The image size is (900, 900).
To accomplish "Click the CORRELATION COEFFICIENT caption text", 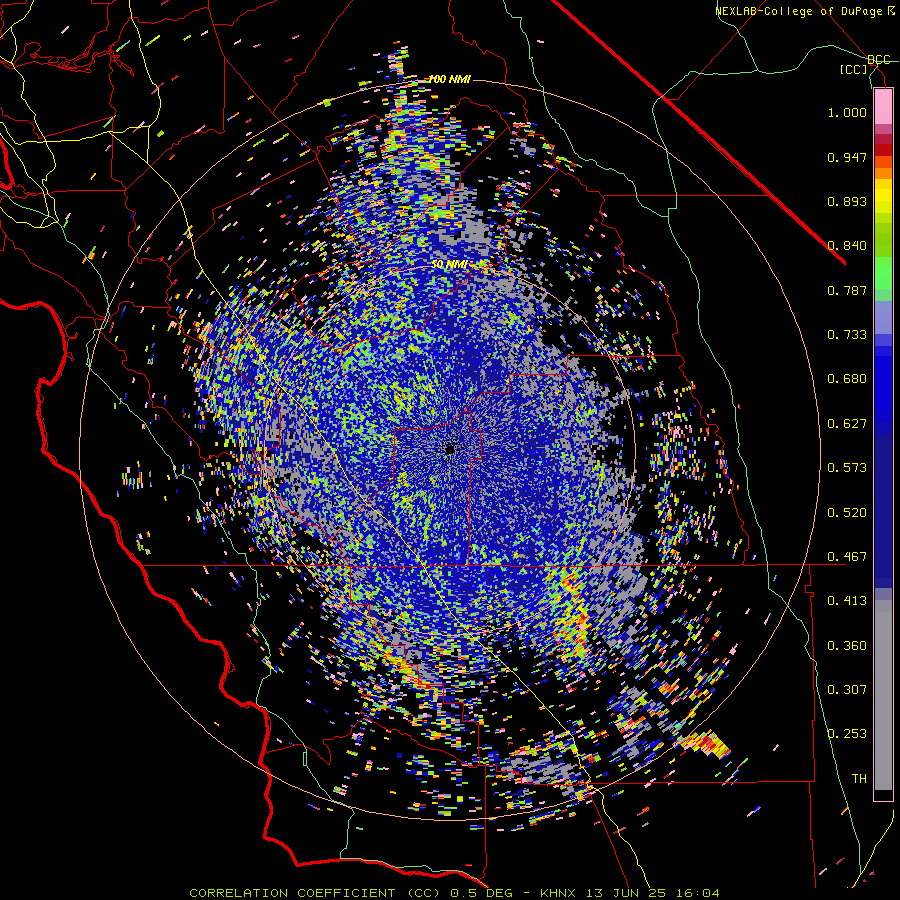I will point(292,893).
